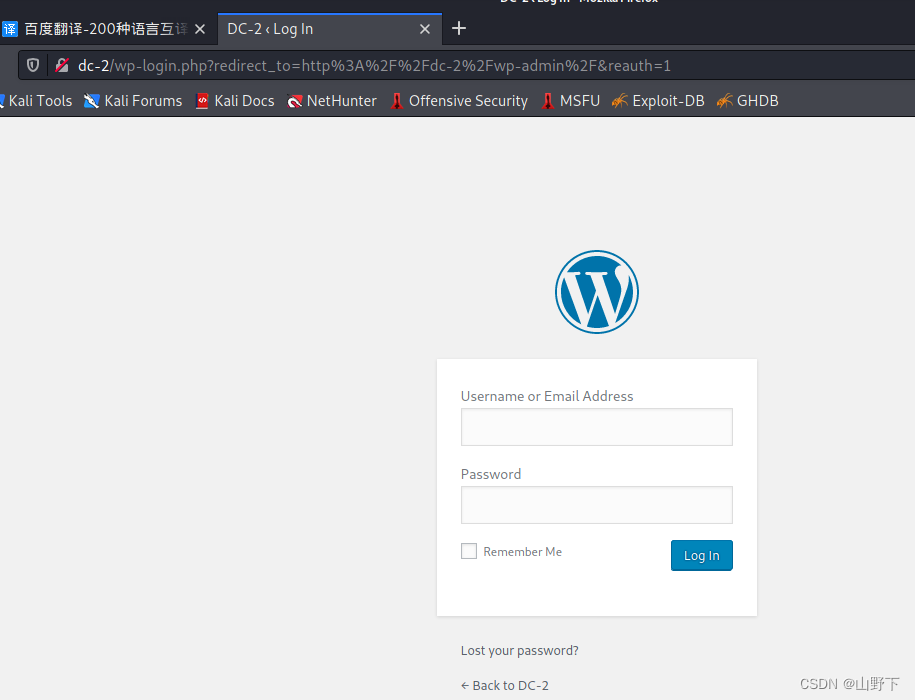Click the Remember Me label text

pyautogui.click(x=522, y=552)
